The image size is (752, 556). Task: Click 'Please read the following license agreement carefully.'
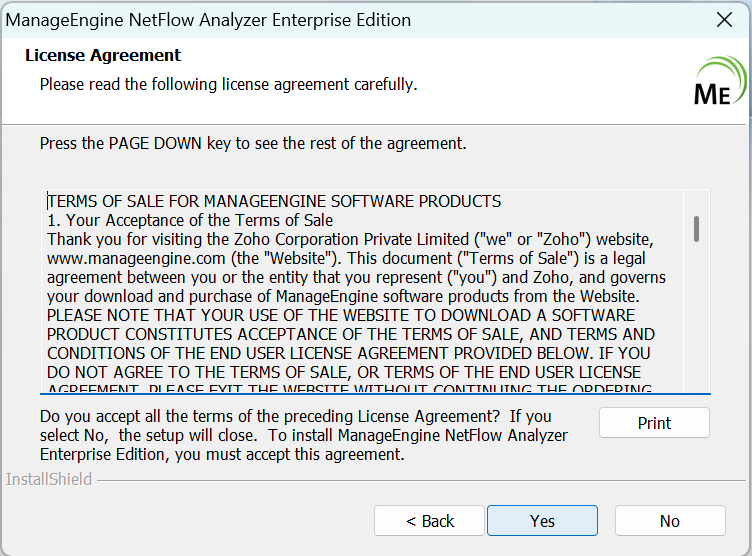pyautogui.click(x=228, y=84)
